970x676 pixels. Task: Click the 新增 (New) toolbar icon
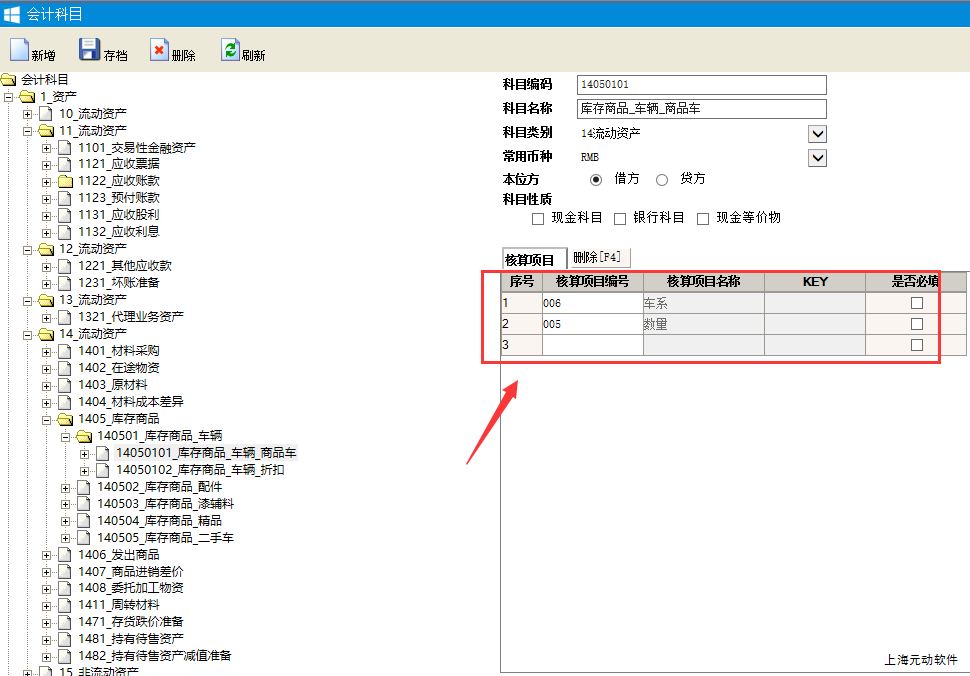coord(19,51)
